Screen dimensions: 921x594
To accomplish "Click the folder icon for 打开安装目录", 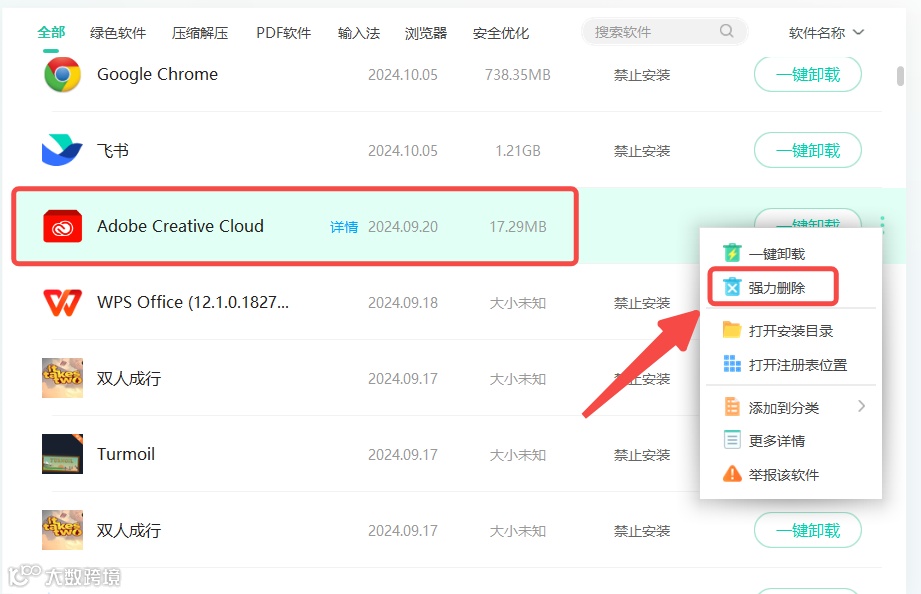I will [x=732, y=330].
